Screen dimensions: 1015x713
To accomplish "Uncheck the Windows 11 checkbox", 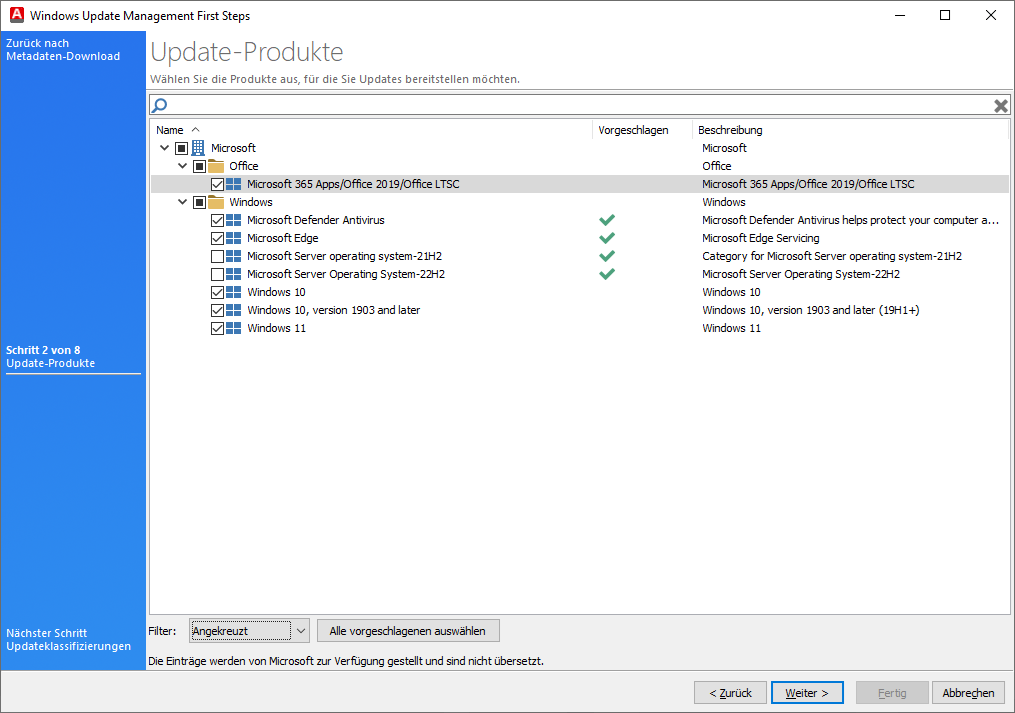I will pyautogui.click(x=218, y=328).
